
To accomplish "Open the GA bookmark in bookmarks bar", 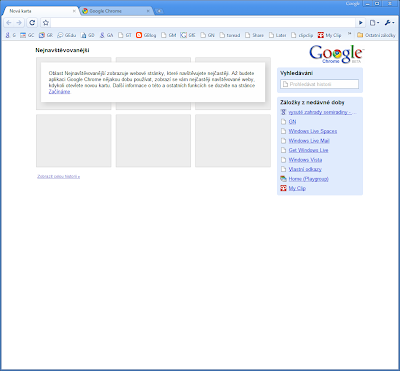I will [106, 35].
